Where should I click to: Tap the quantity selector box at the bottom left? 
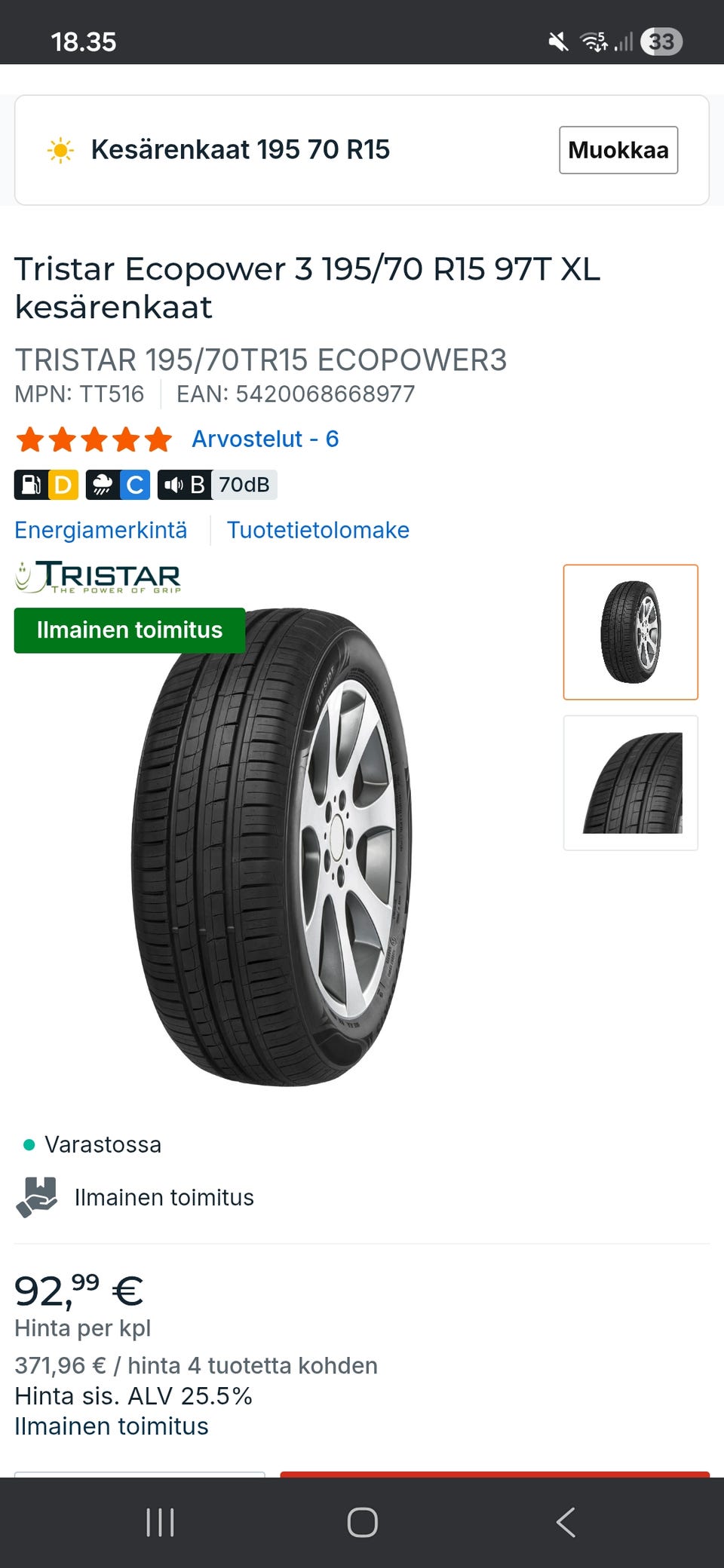140,1474
